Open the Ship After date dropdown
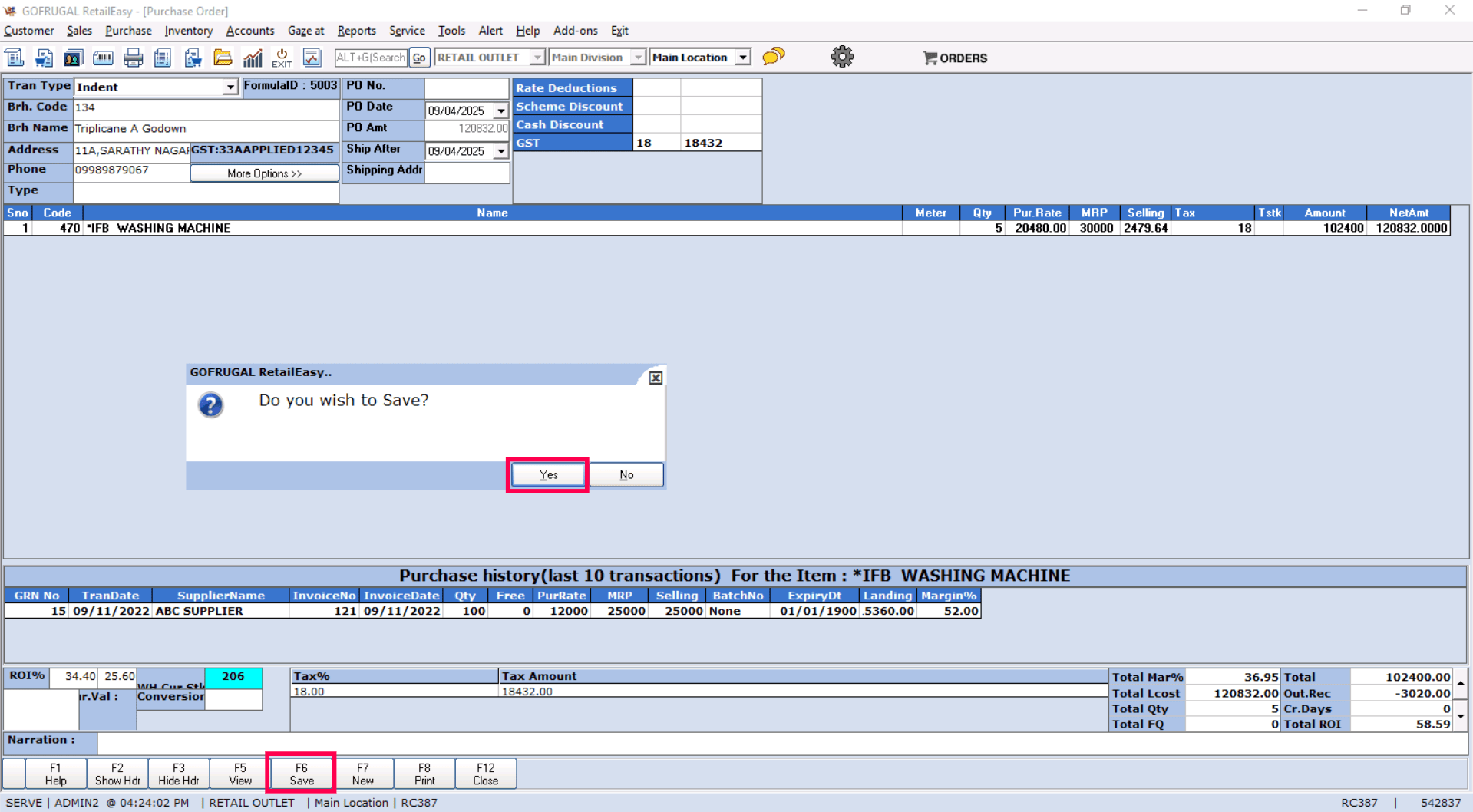1473x812 pixels. (500, 151)
